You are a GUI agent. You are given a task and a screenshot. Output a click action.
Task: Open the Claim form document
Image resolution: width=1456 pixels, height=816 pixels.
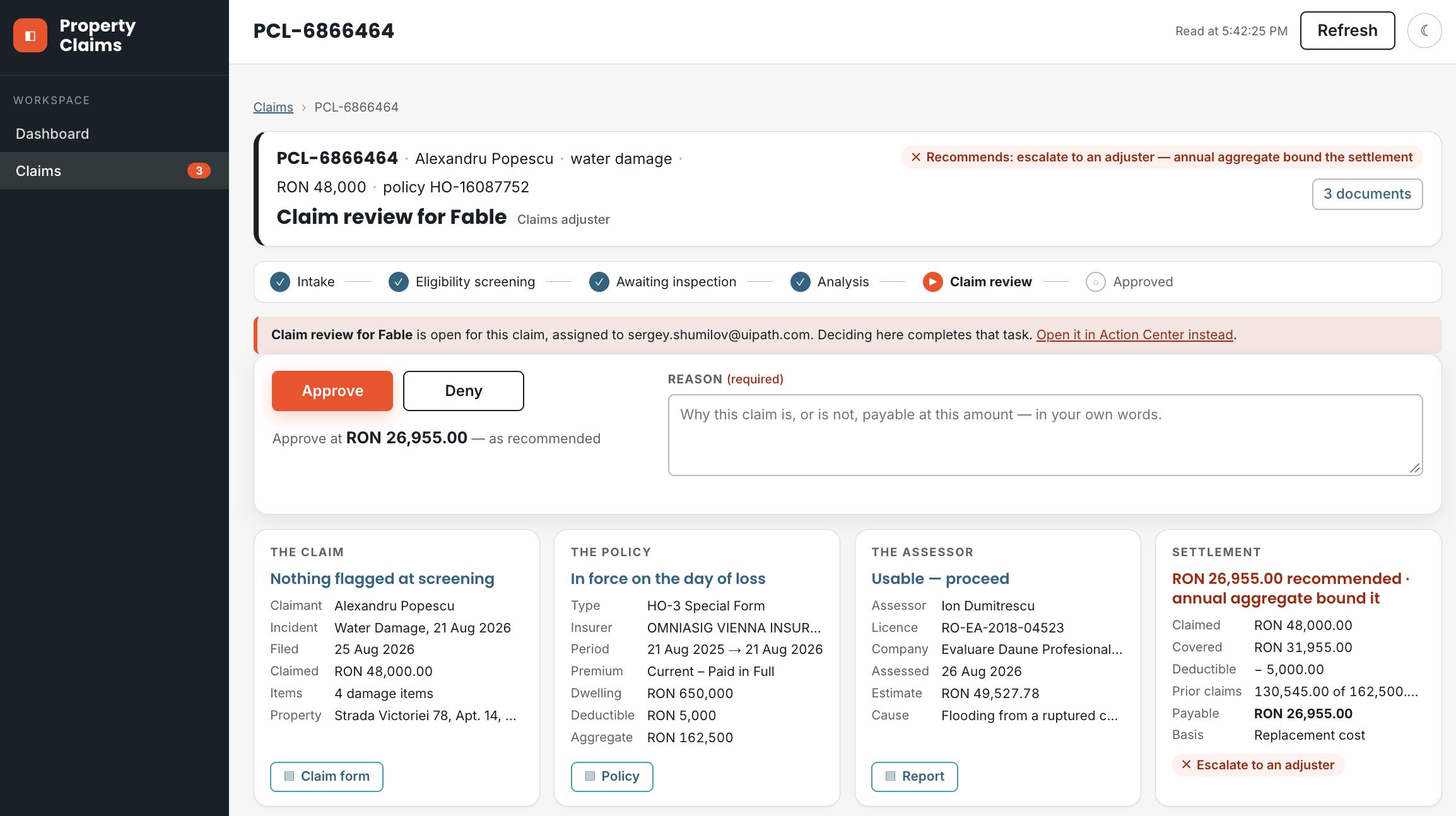coord(327,776)
